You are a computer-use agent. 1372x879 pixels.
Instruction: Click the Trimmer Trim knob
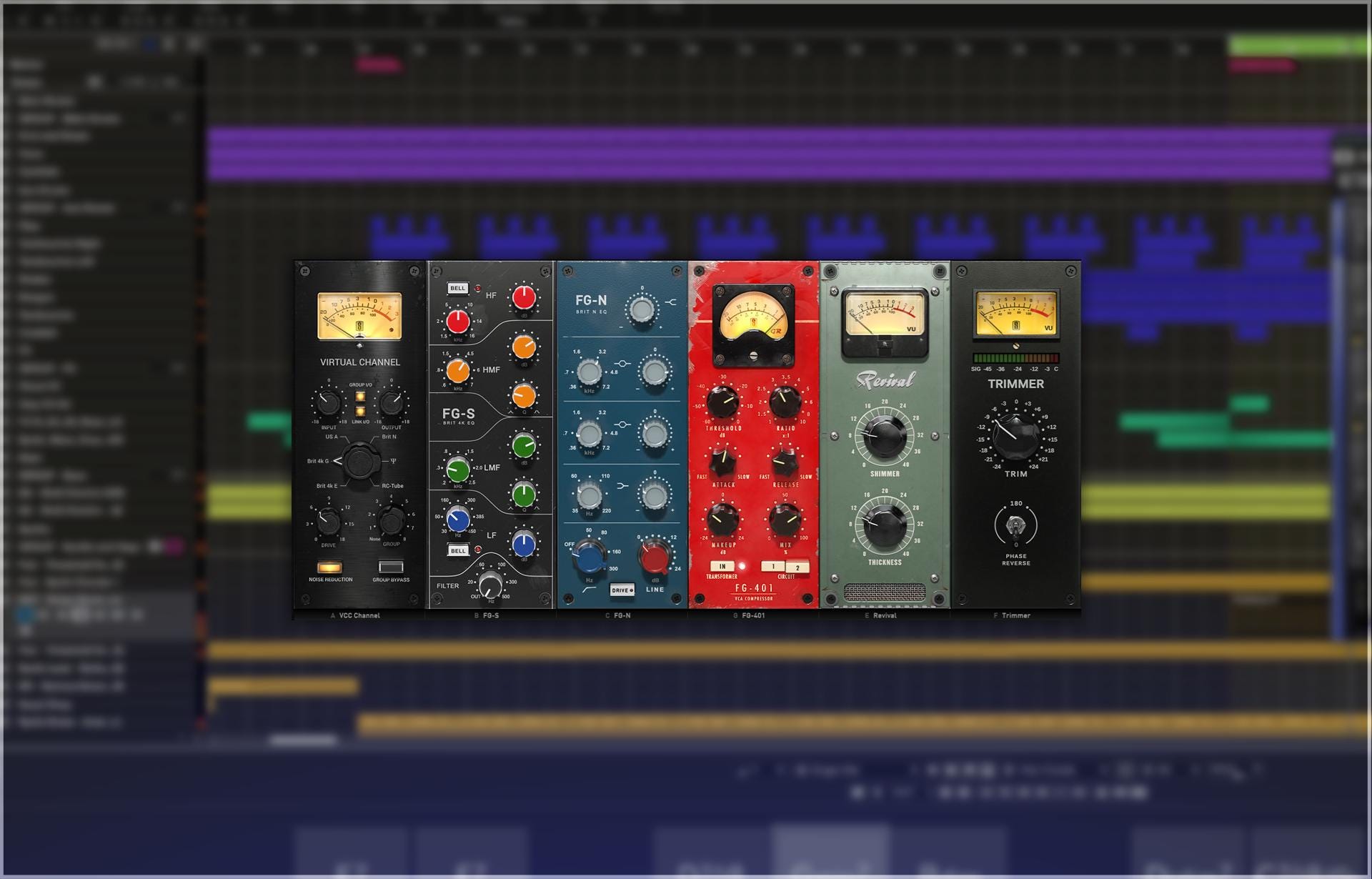[1015, 436]
